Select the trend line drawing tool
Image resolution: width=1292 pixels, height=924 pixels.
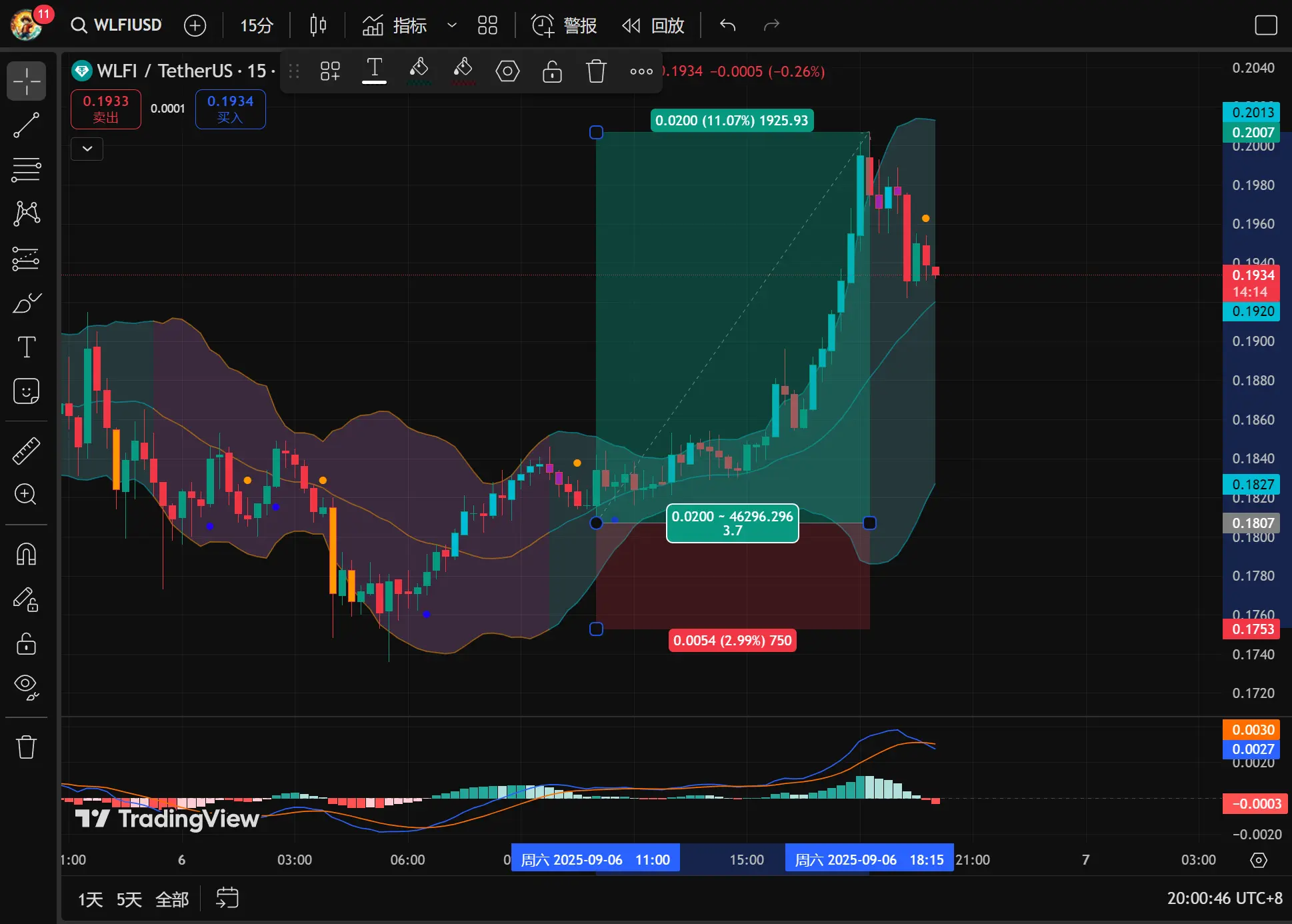pyautogui.click(x=26, y=125)
